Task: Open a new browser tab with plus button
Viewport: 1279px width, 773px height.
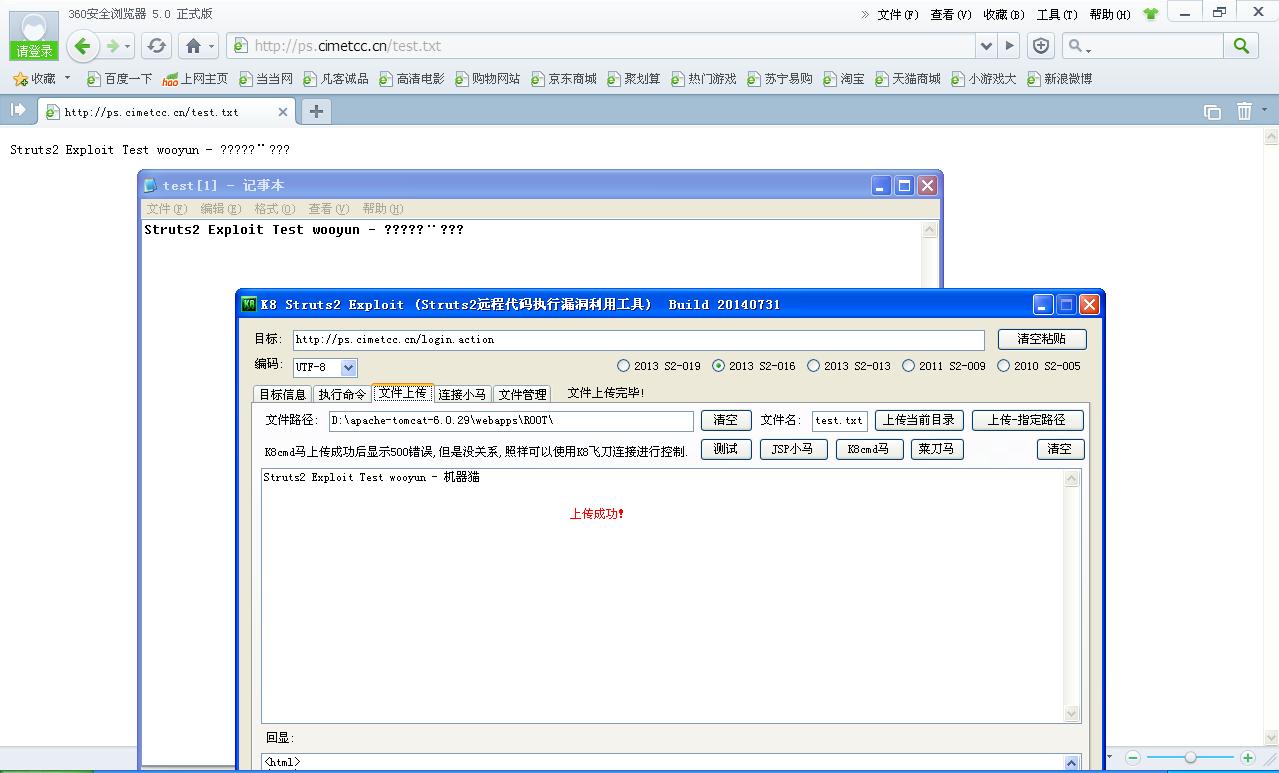Action: click(x=316, y=111)
